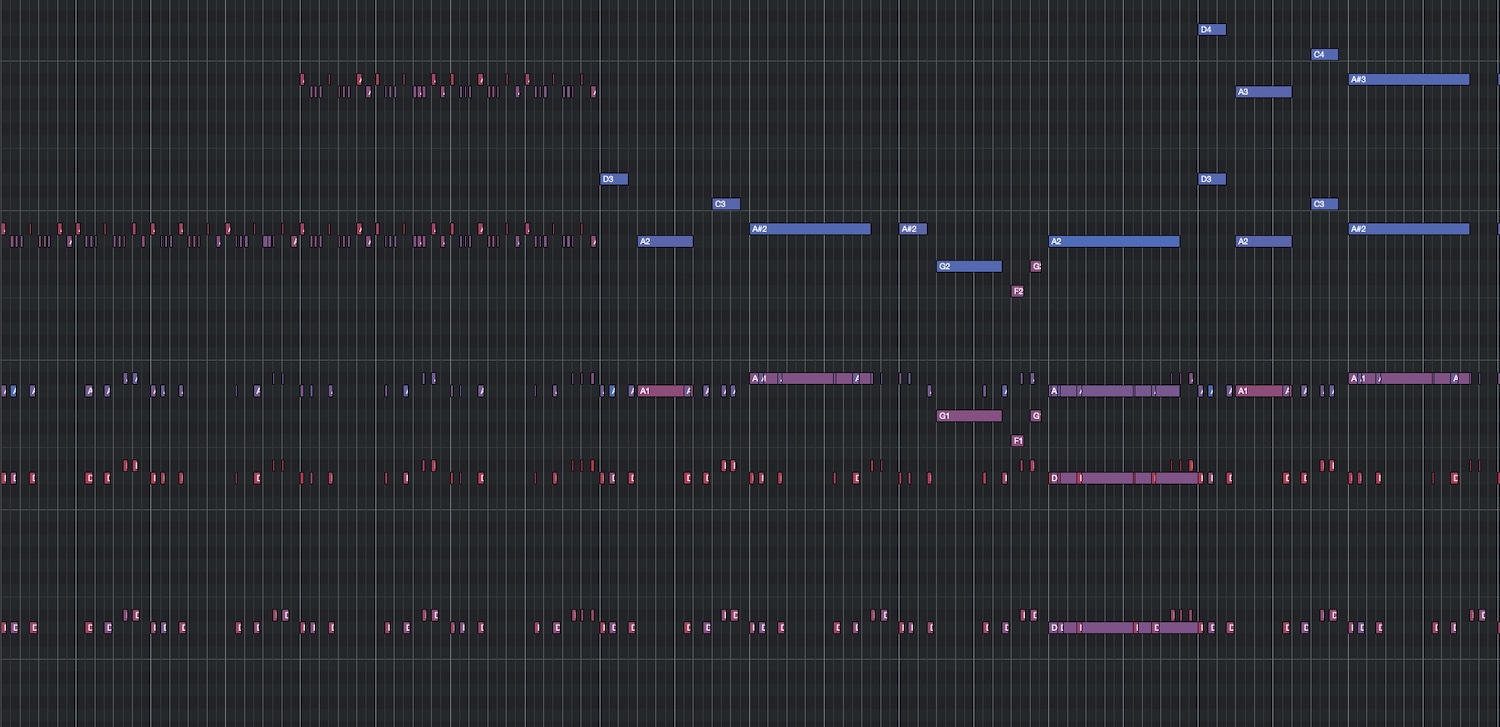The height and width of the screenshot is (727, 1500).
Task: Click the A#2 note directly below A#3
Action: 1408,229
